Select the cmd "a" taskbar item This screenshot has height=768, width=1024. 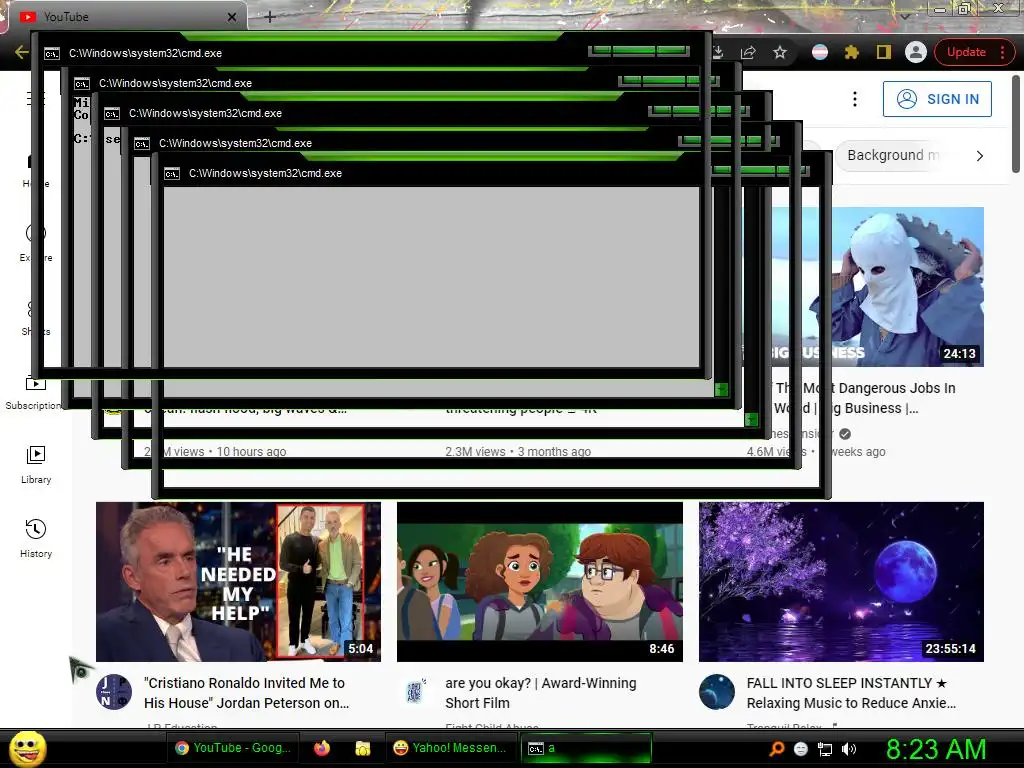click(x=586, y=748)
